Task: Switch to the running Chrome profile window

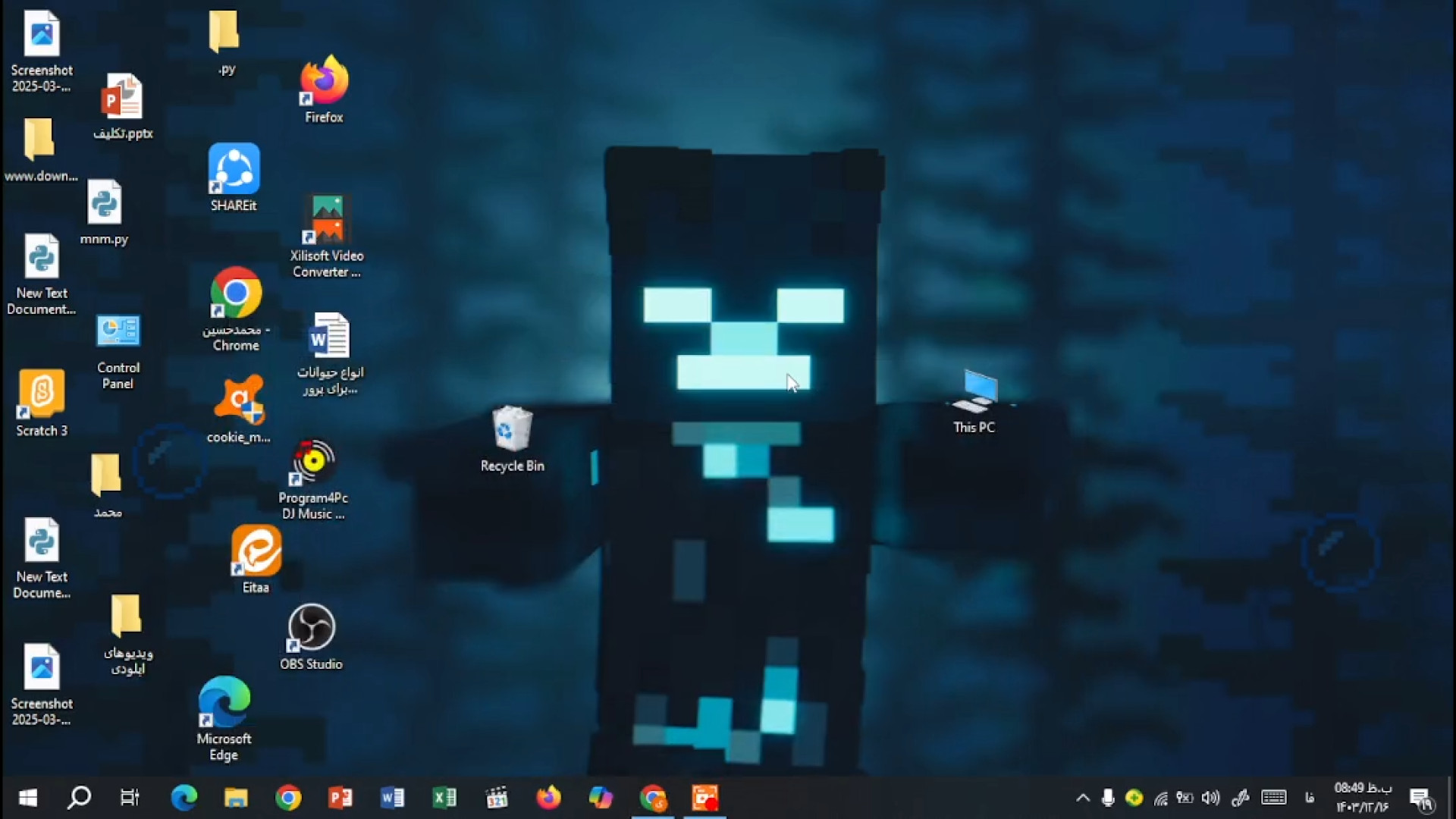Action: pyautogui.click(x=653, y=798)
